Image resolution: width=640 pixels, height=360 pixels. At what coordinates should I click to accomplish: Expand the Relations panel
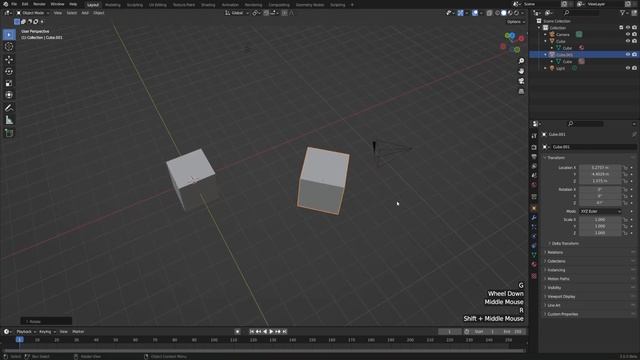pos(555,252)
